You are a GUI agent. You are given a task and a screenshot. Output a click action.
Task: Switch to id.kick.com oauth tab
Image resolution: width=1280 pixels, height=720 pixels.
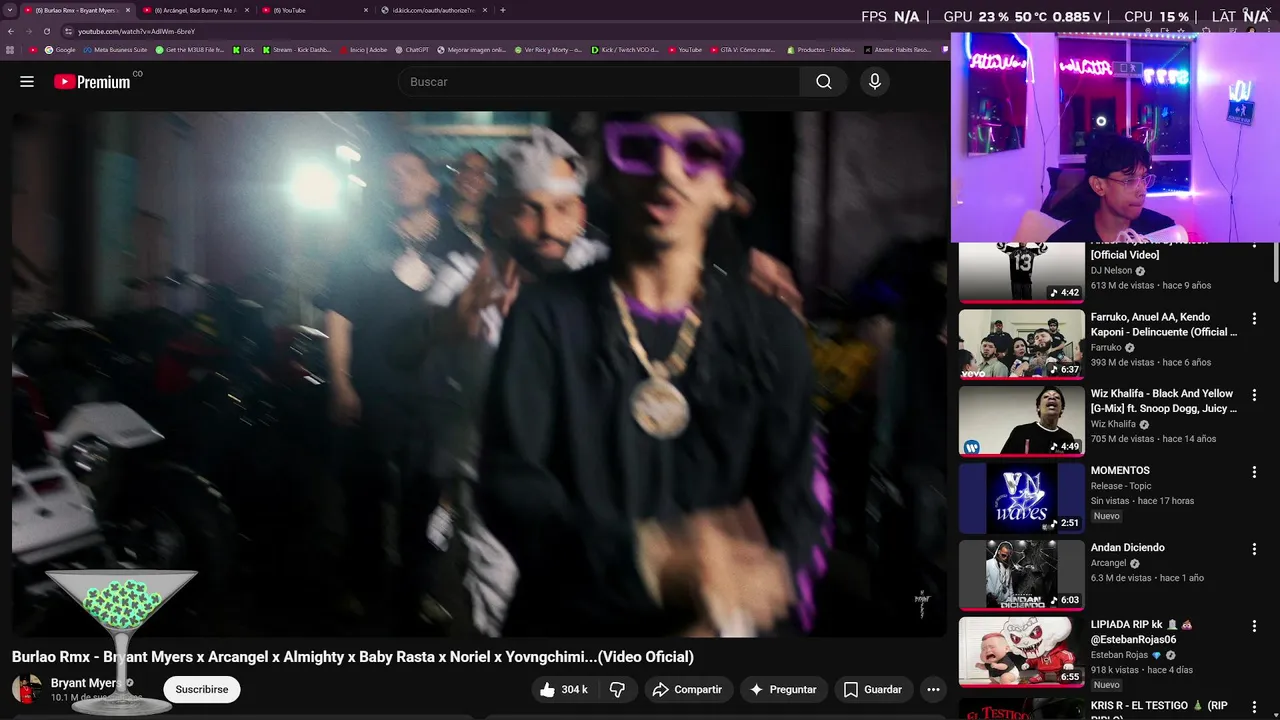tap(434, 10)
